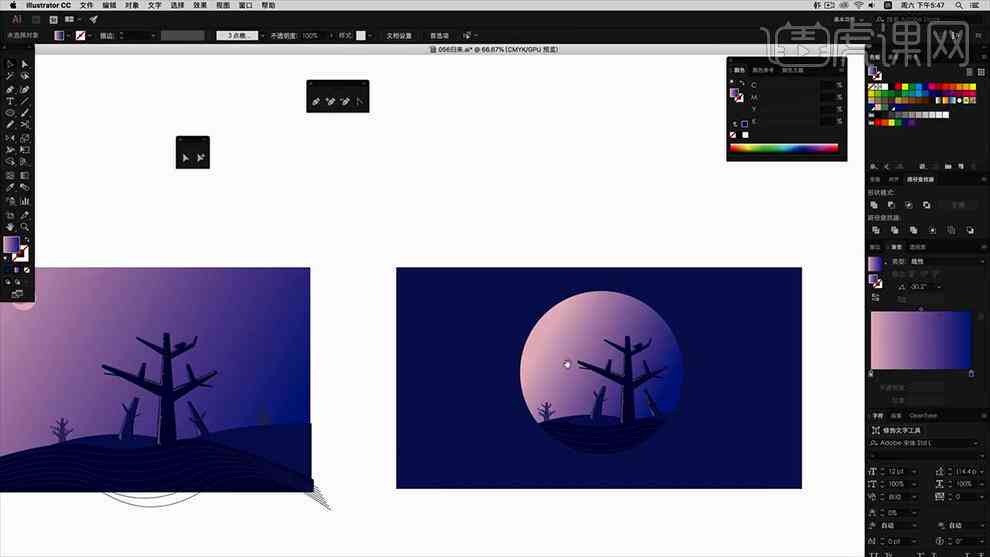Switch Swatches panel to list view
The height and width of the screenshot is (557, 990).
[969, 72]
